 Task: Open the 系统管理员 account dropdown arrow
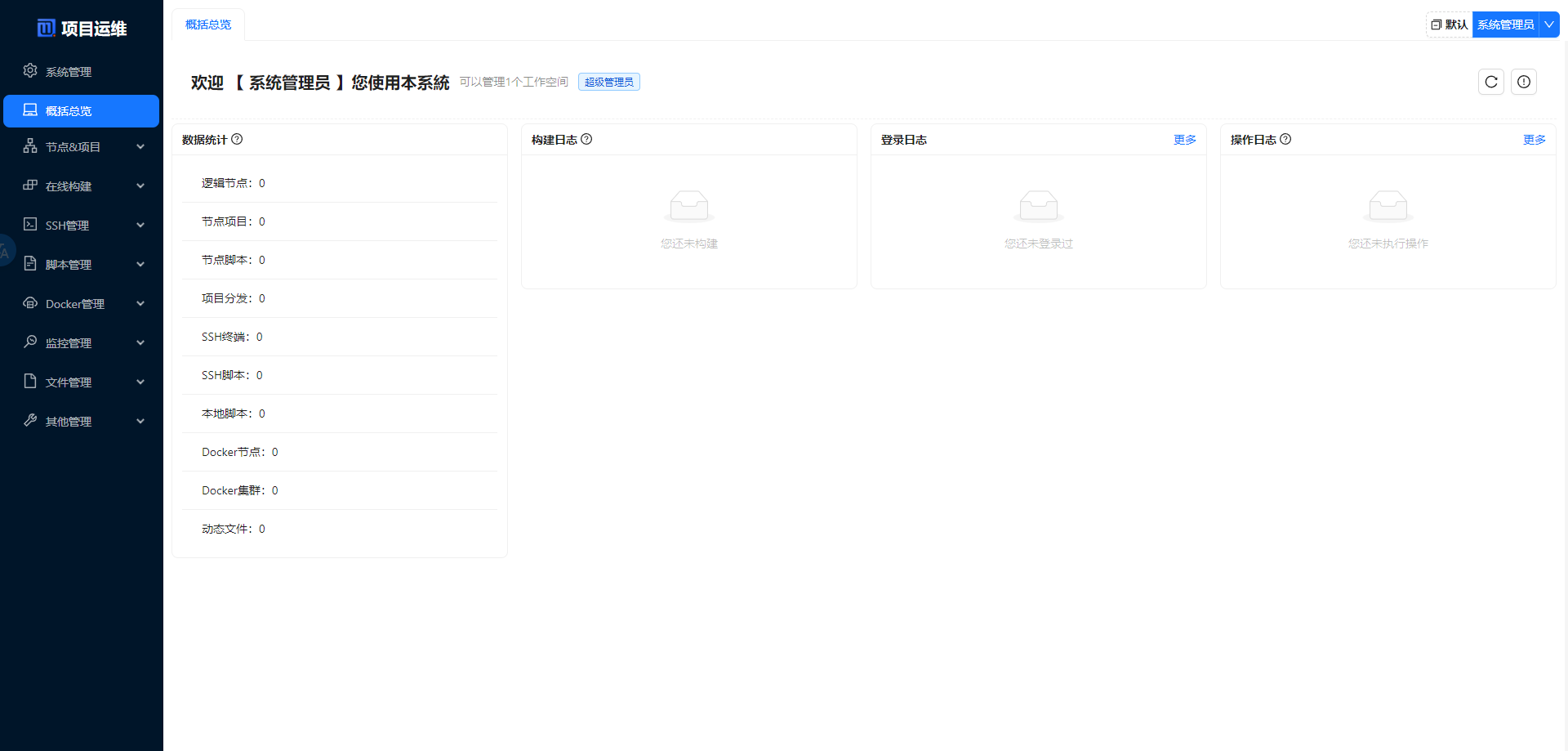[1549, 25]
